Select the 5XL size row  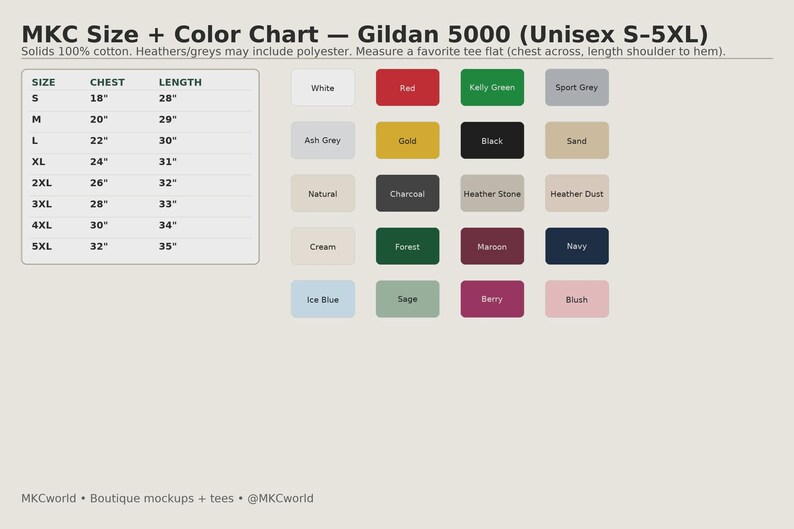[x=140, y=247]
